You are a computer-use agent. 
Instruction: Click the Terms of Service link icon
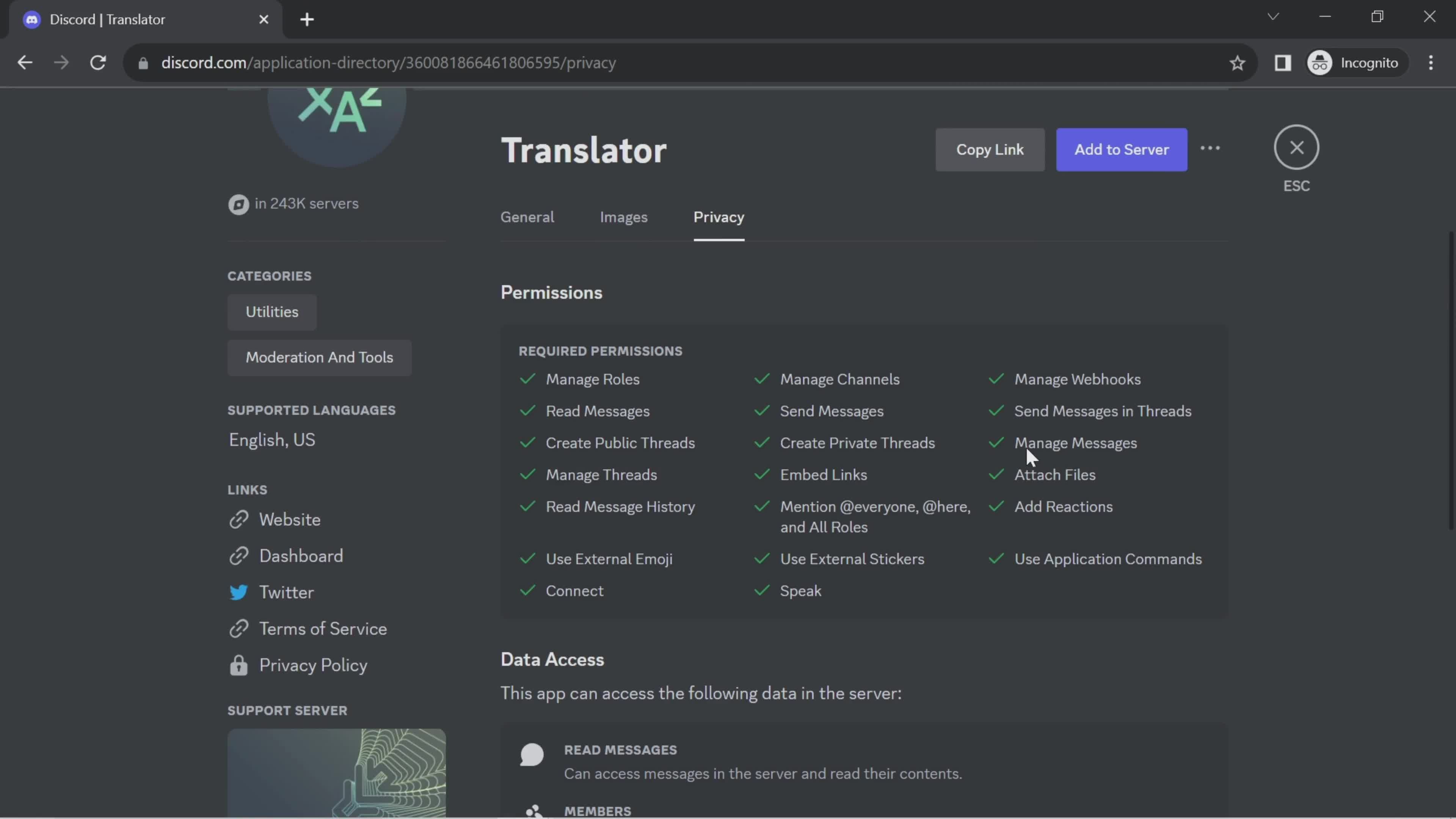(238, 629)
